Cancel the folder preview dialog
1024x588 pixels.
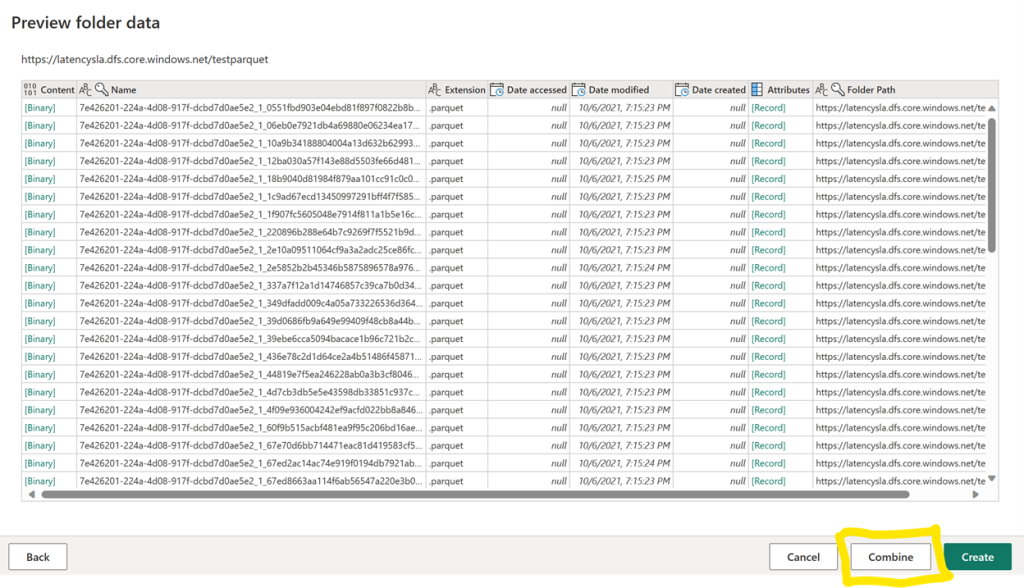[x=803, y=557]
